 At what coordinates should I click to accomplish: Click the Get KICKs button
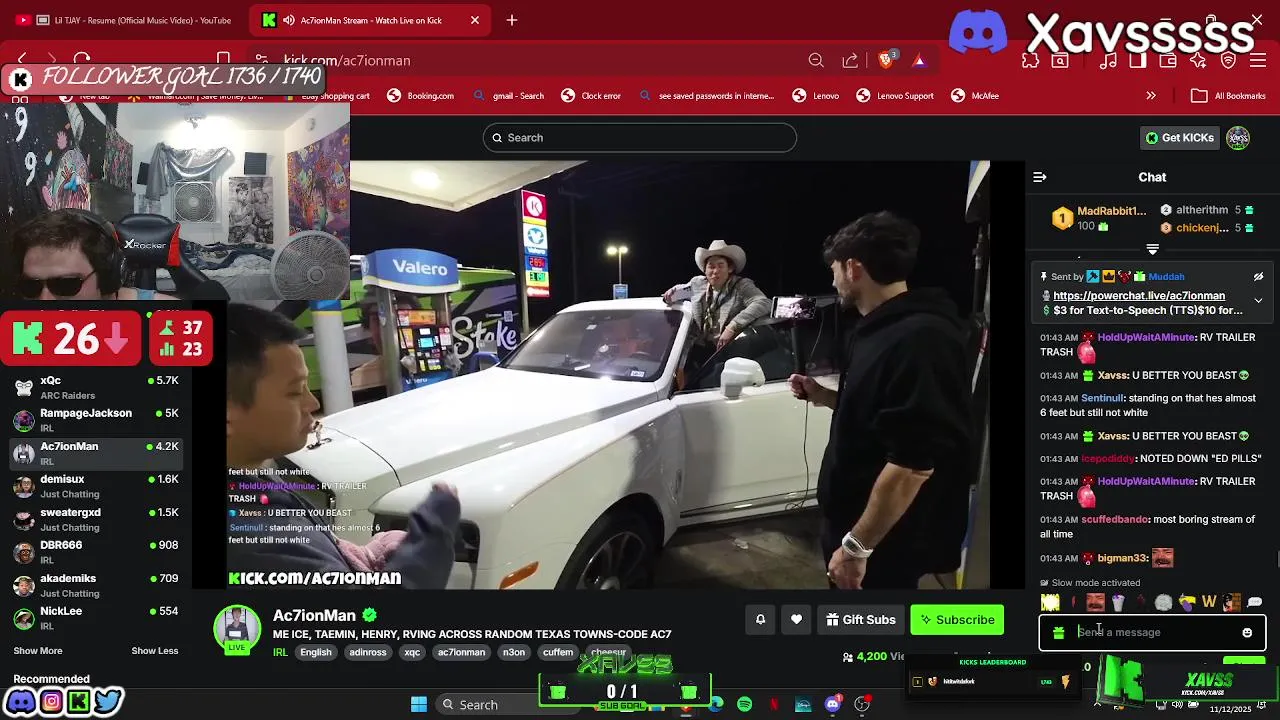(1179, 138)
